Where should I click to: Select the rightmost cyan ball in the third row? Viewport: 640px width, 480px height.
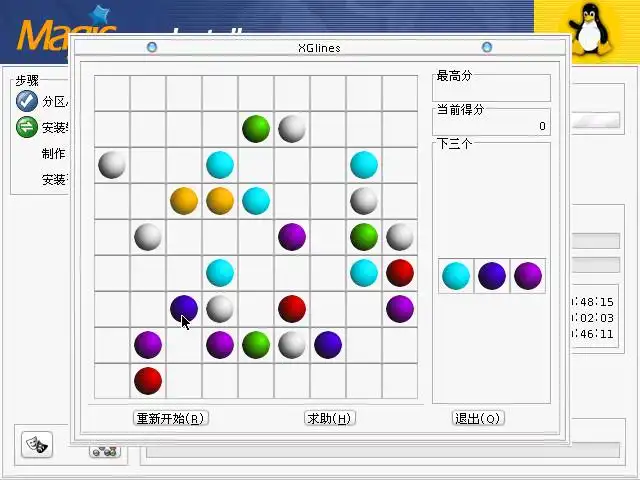364,165
